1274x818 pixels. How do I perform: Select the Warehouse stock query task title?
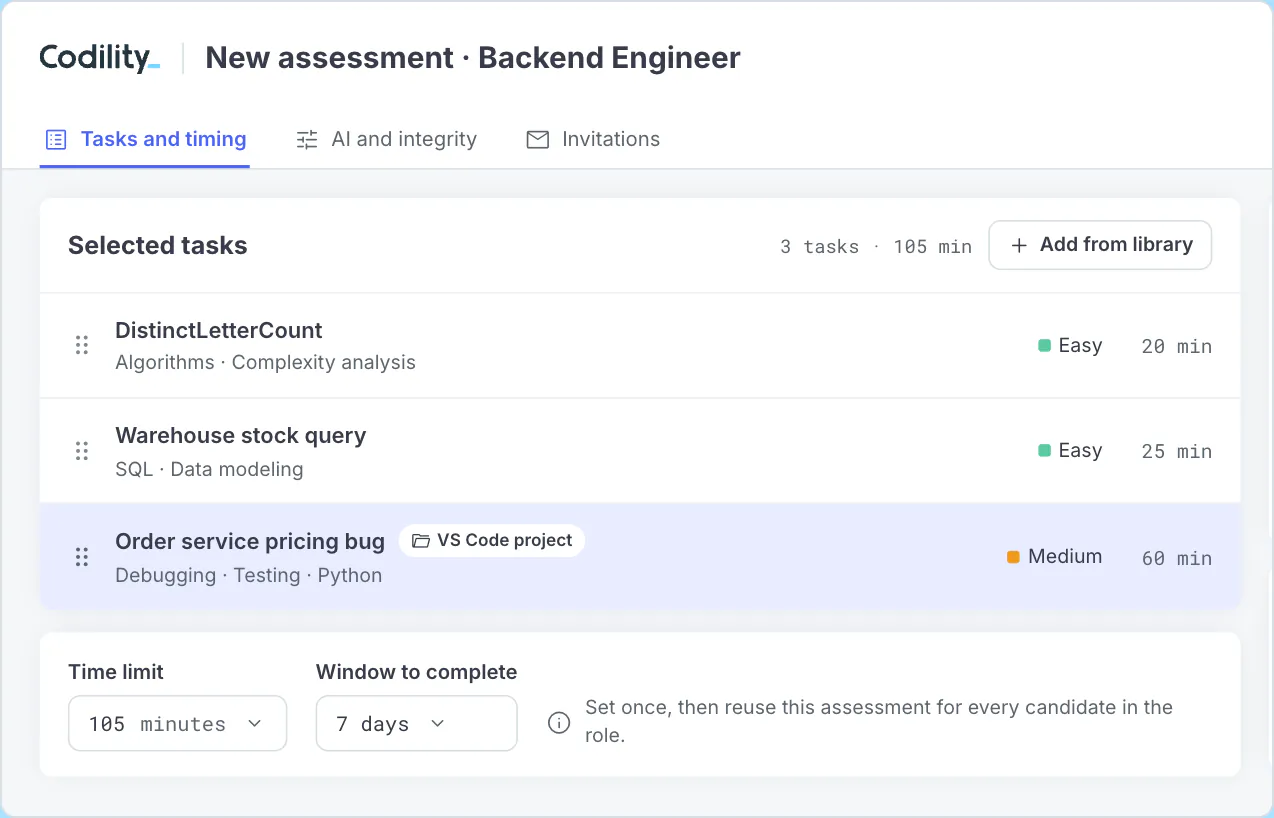(241, 435)
